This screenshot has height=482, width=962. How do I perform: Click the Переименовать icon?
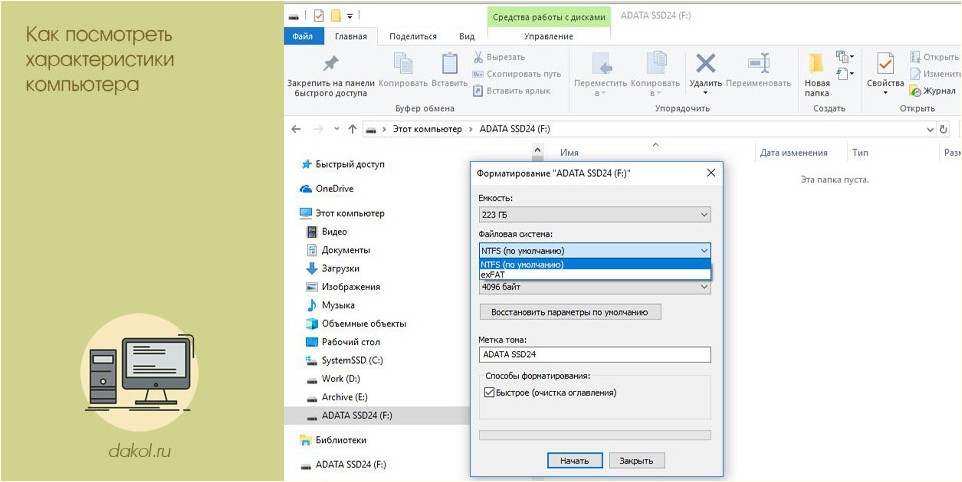[758, 63]
